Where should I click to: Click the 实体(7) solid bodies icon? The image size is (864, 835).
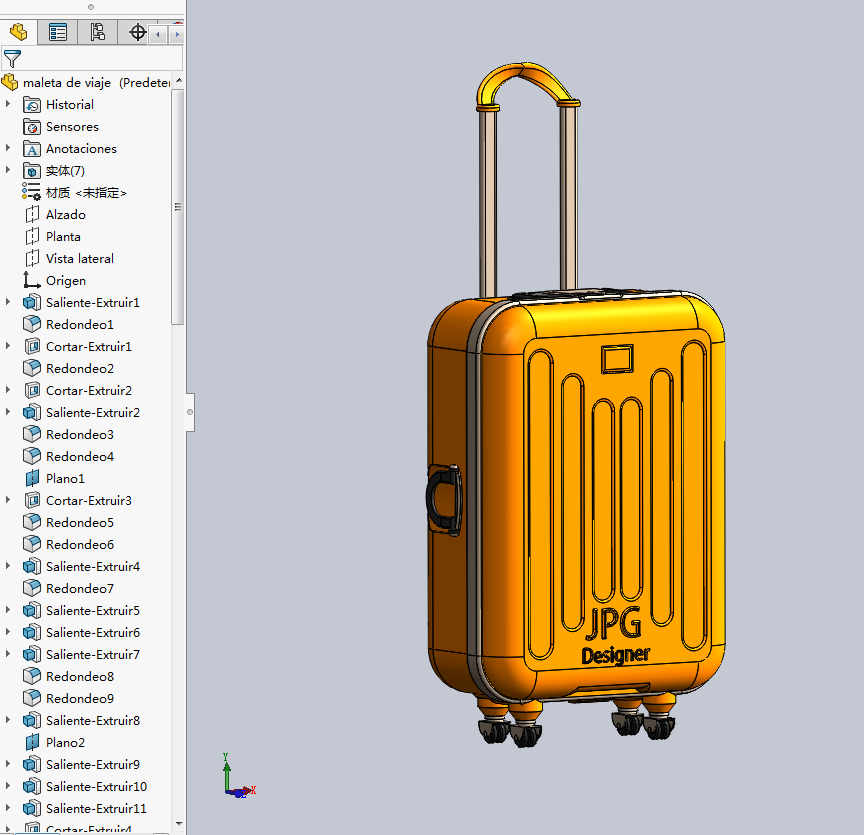32,170
